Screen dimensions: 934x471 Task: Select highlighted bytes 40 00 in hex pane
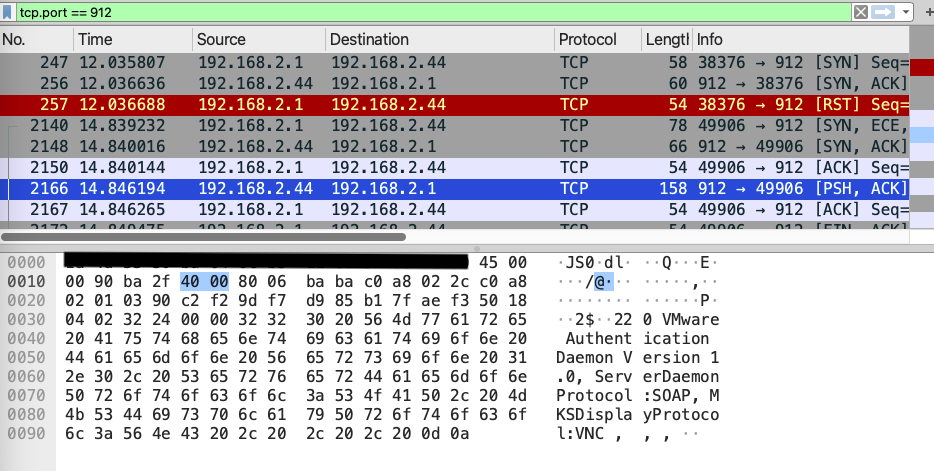pyautogui.click(x=204, y=281)
